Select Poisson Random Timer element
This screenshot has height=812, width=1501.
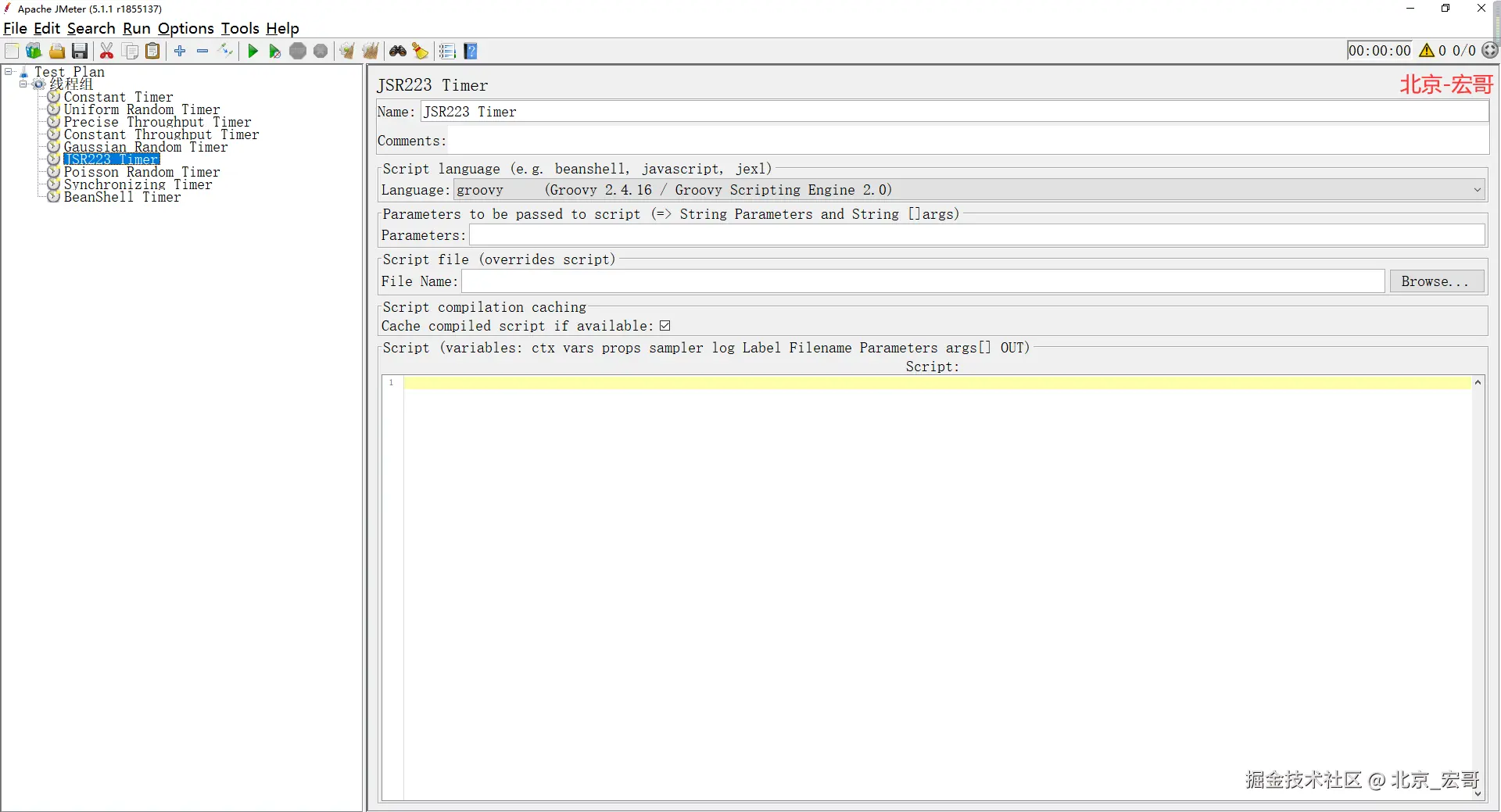tap(142, 172)
